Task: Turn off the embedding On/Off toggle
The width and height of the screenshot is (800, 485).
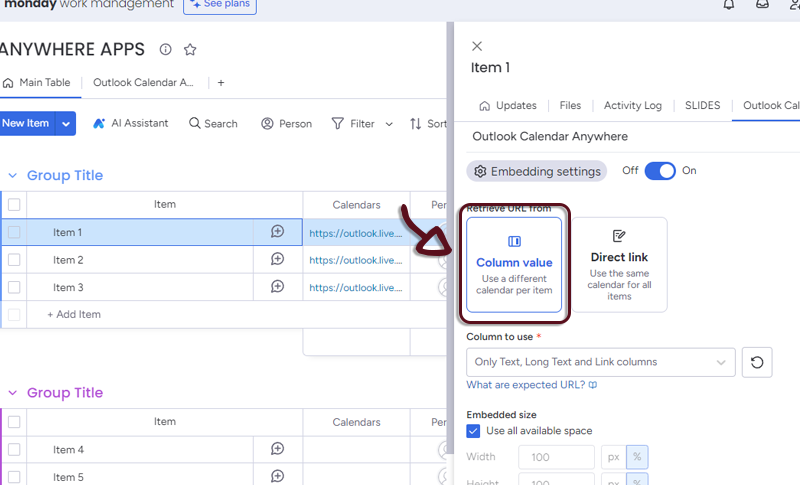Action: (660, 171)
